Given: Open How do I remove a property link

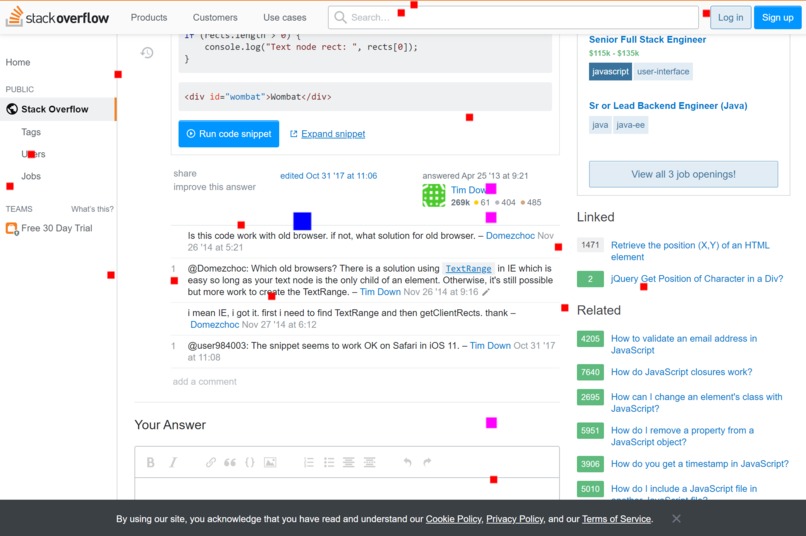Looking at the screenshot, I should (x=682, y=436).
